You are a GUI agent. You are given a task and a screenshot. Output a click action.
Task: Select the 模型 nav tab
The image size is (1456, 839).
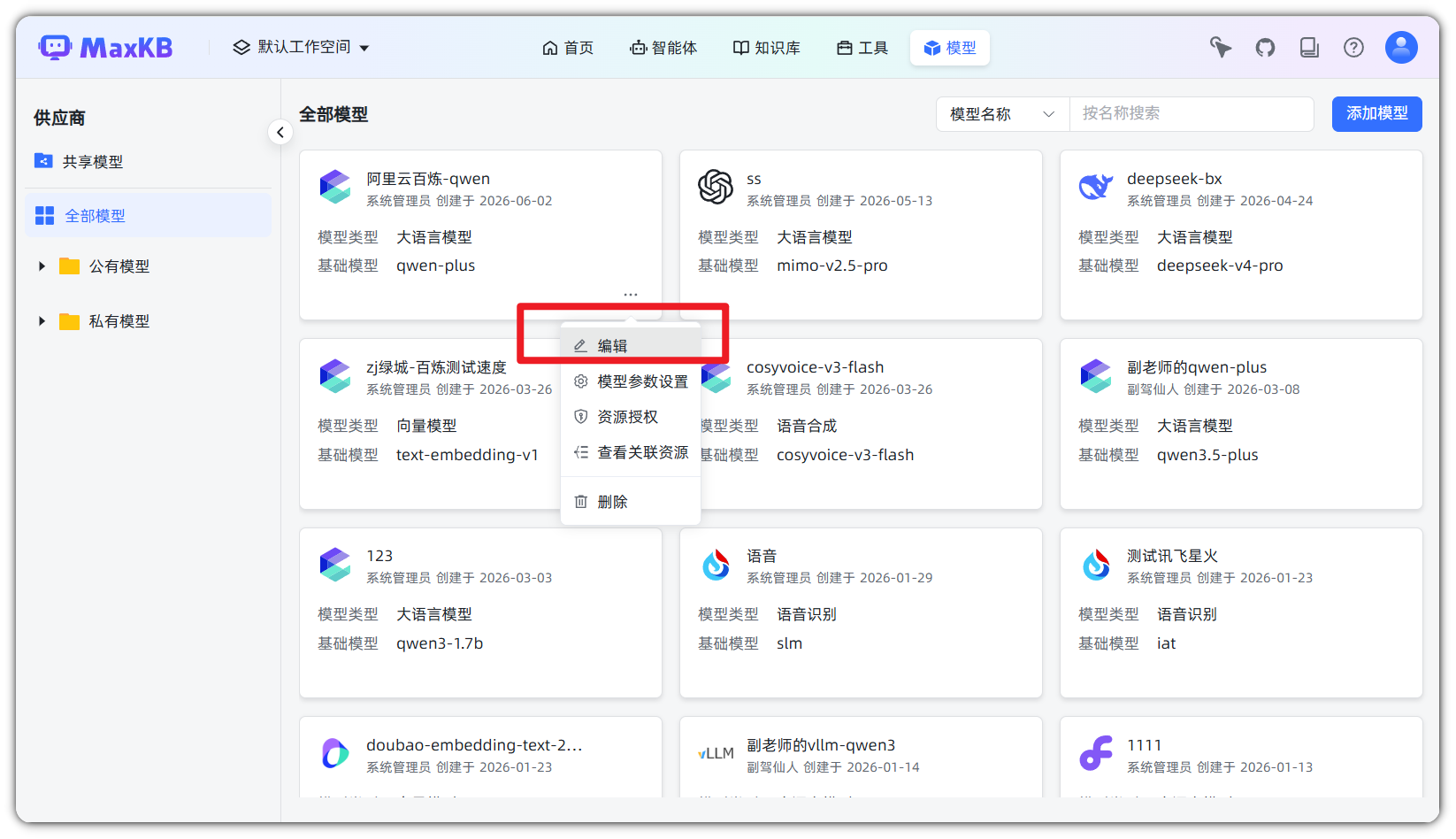[x=950, y=48]
